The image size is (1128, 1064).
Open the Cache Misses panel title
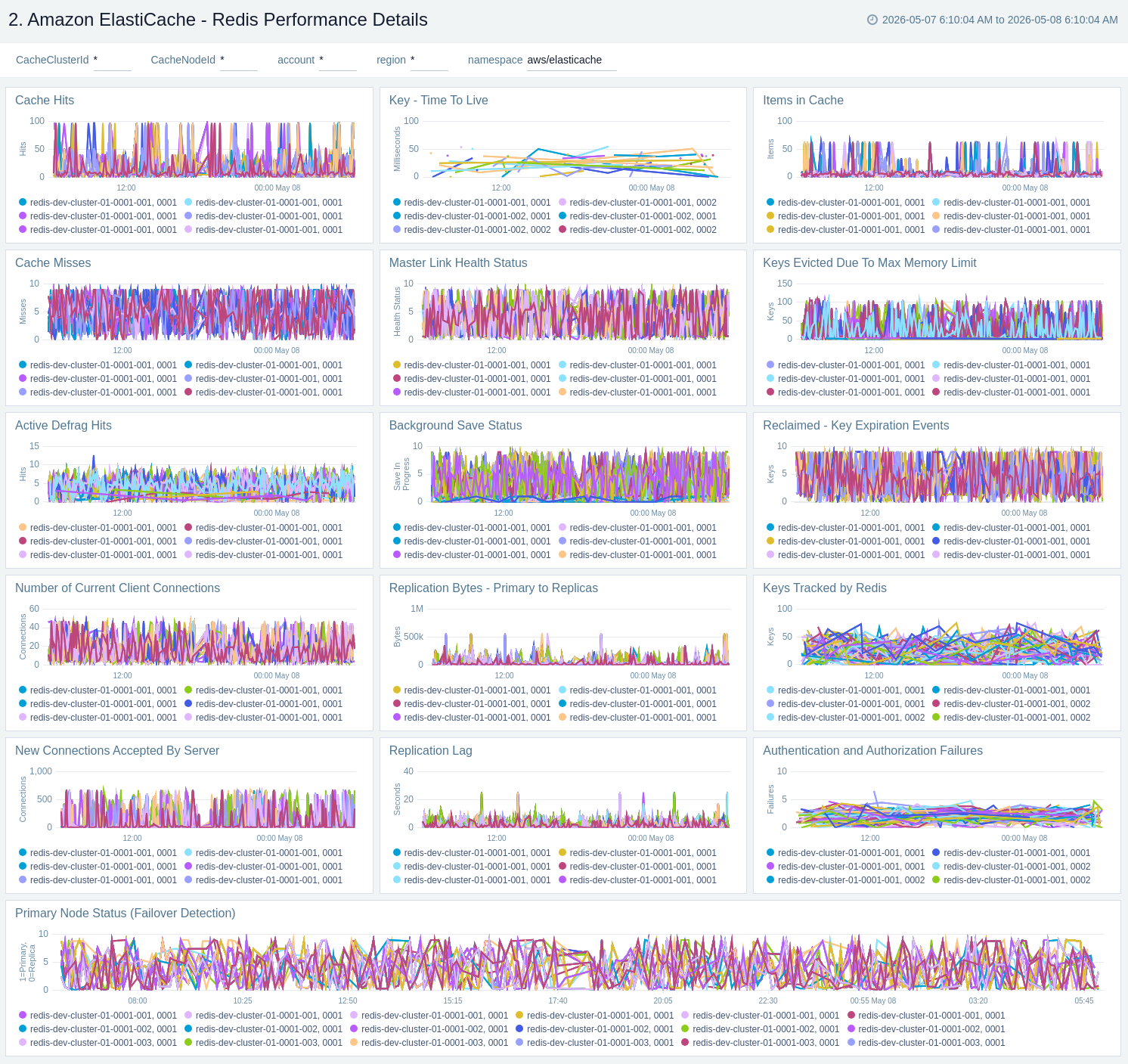coord(53,262)
